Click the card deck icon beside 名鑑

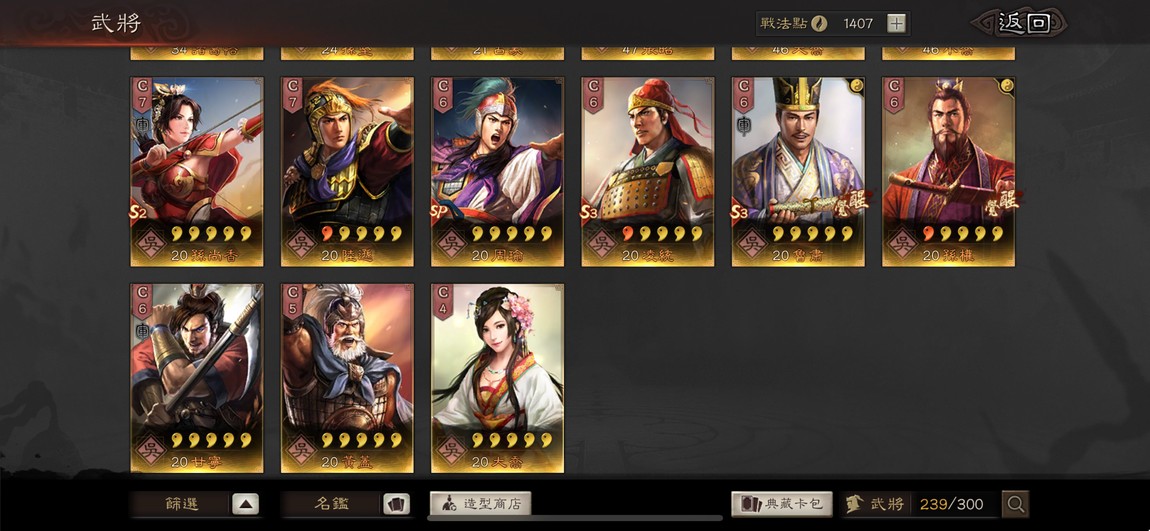pos(396,504)
